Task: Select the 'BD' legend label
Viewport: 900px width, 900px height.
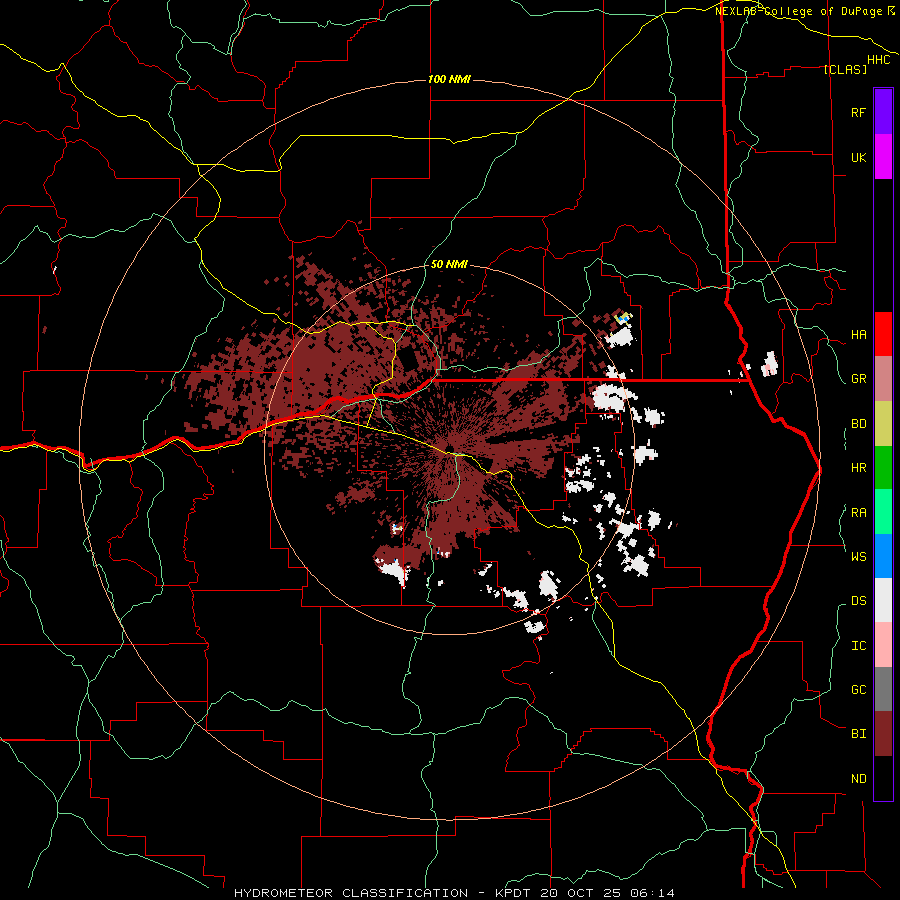Action: (x=858, y=424)
